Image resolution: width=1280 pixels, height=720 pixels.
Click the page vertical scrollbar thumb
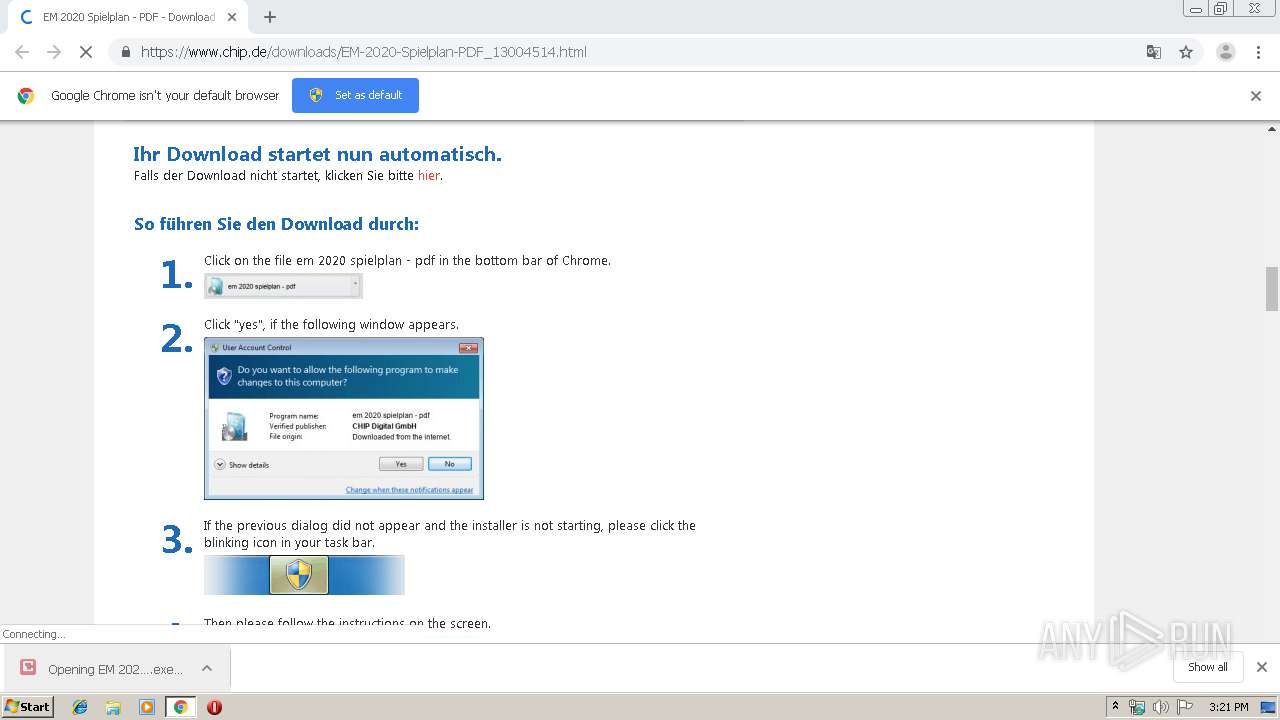1272,289
